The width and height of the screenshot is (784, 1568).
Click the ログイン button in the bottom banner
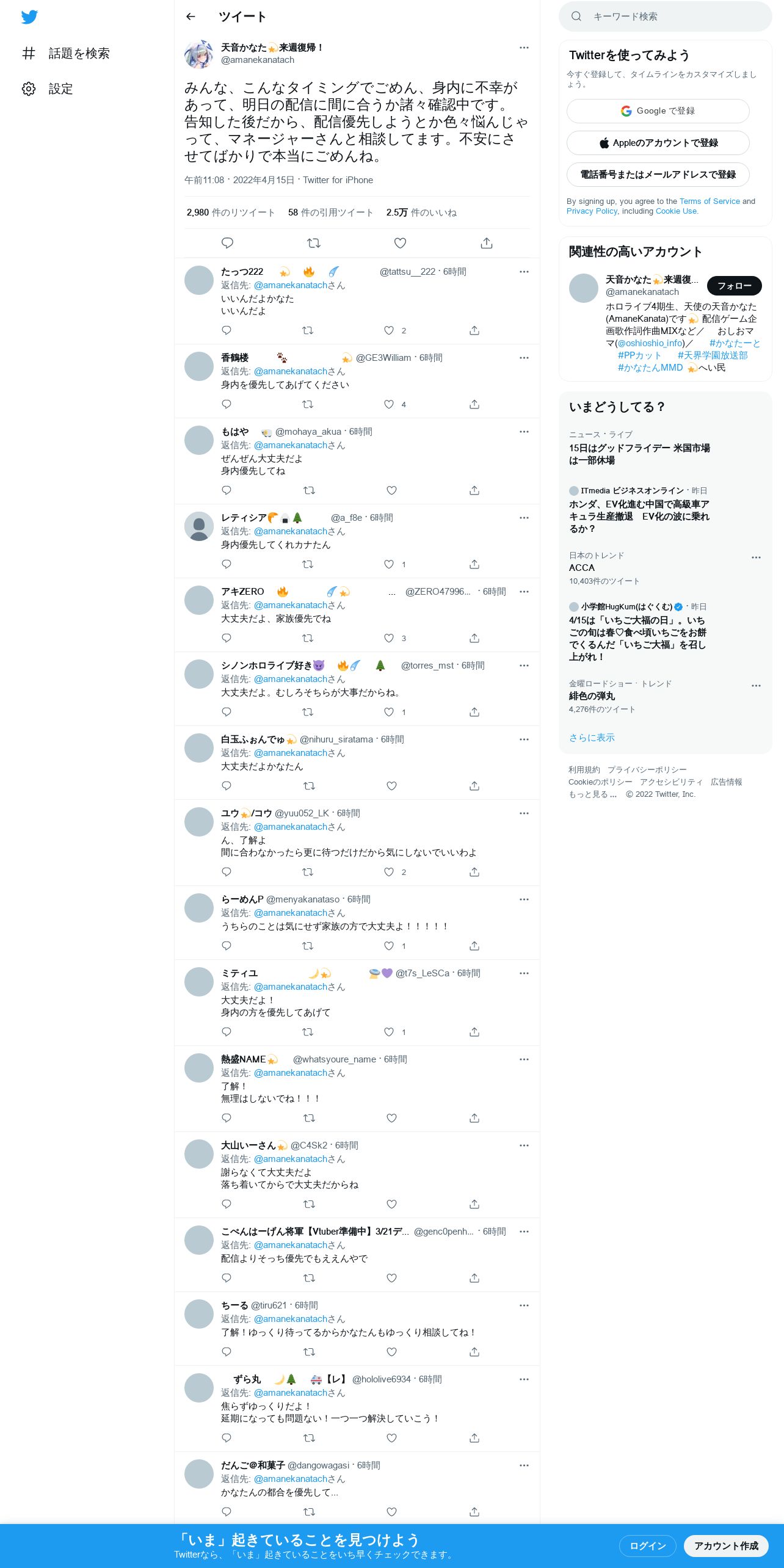pyautogui.click(x=647, y=1546)
